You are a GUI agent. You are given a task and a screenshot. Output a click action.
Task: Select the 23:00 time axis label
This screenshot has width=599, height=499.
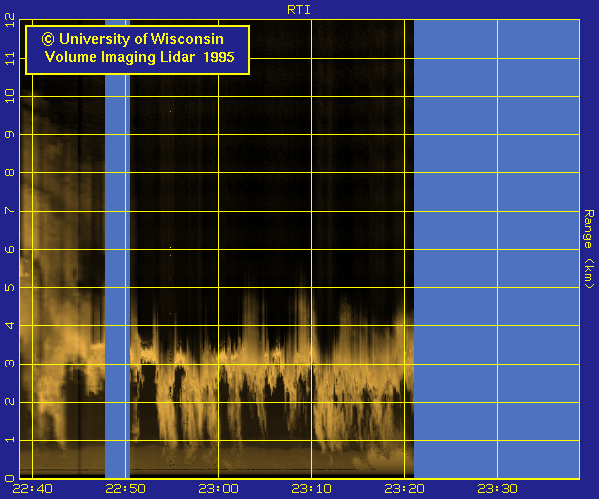pos(219,489)
